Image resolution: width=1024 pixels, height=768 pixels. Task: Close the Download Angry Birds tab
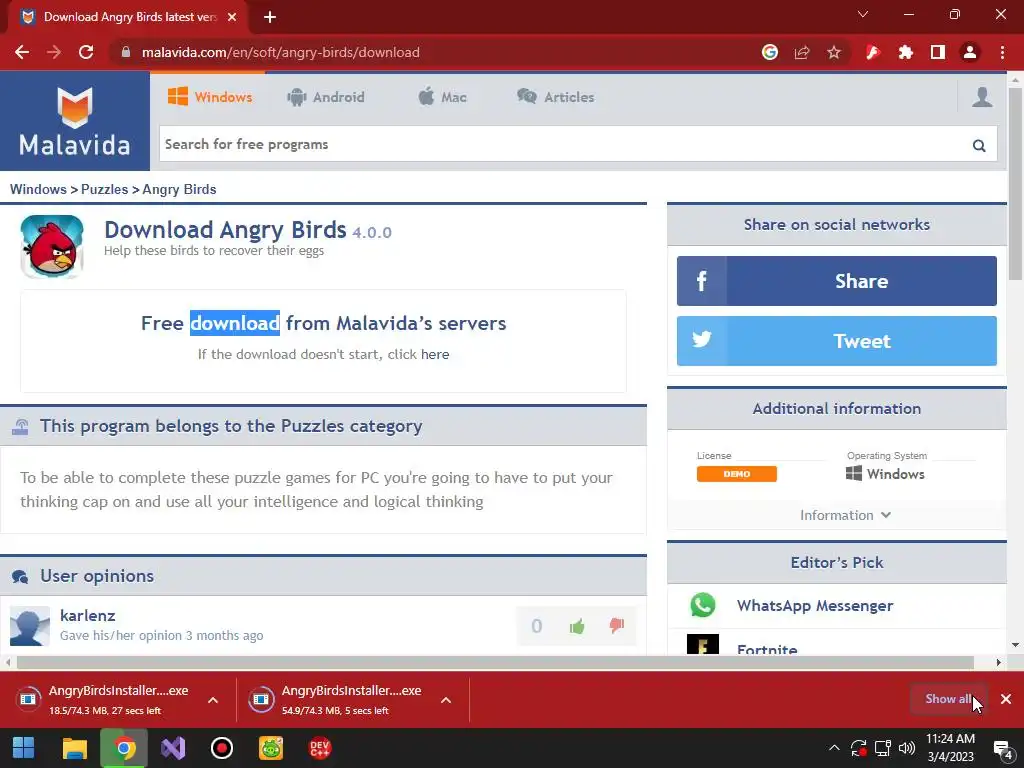232,17
